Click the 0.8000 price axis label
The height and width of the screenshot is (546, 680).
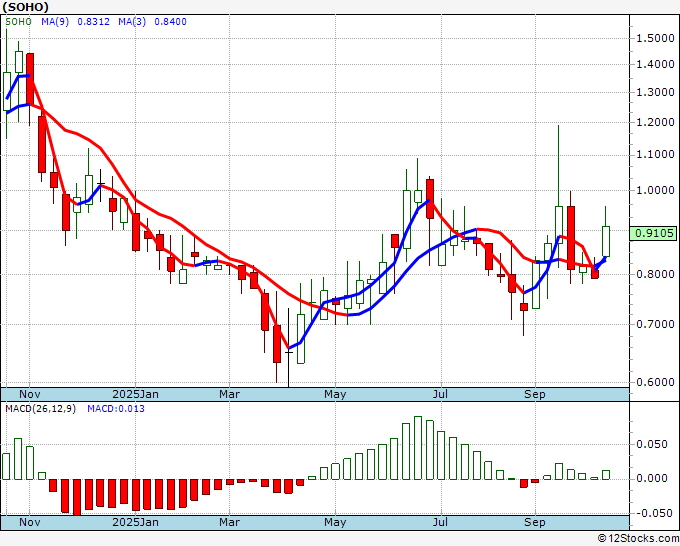coord(654,274)
